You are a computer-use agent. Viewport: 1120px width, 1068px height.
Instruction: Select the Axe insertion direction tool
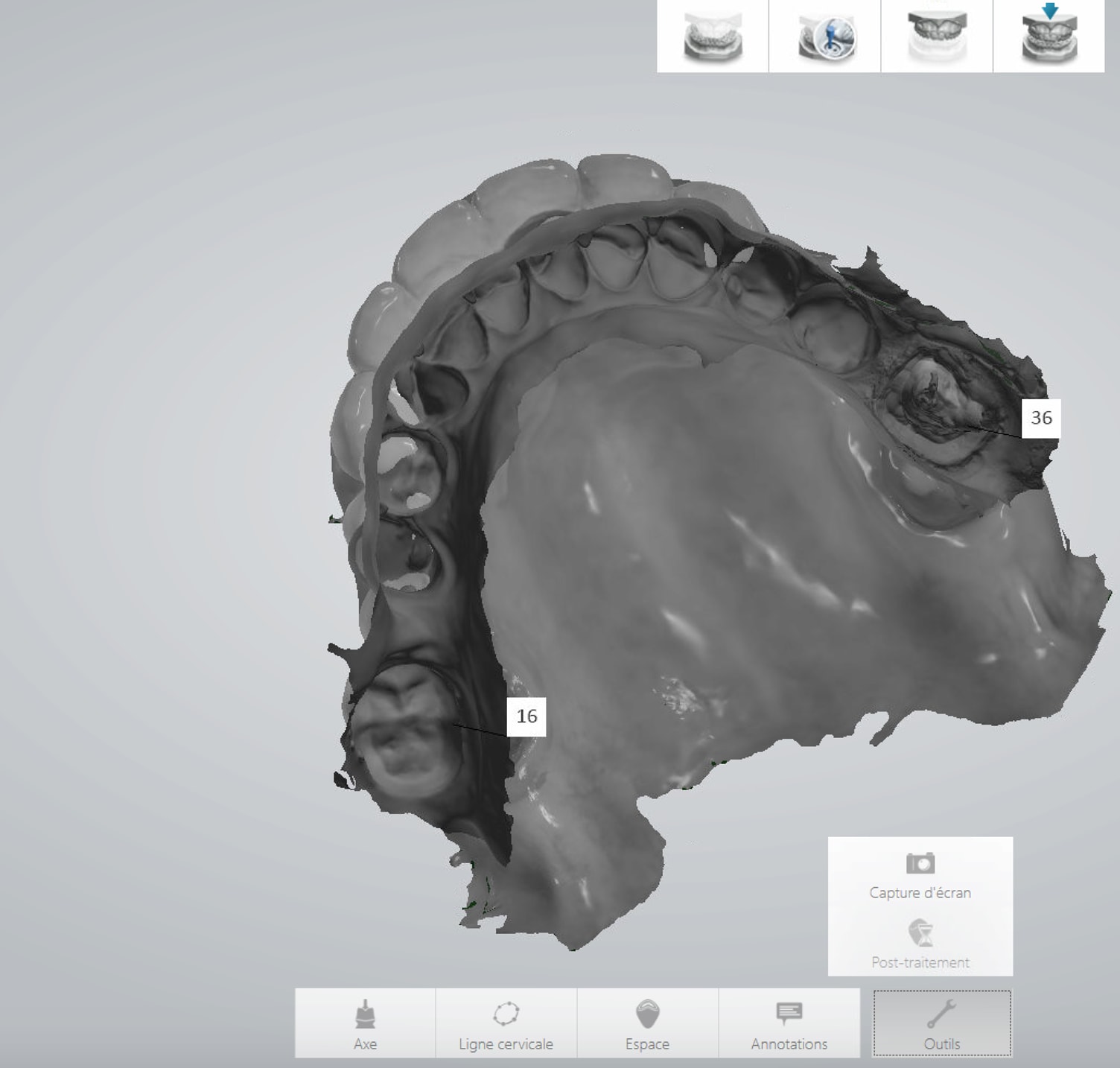(x=365, y=1023)
